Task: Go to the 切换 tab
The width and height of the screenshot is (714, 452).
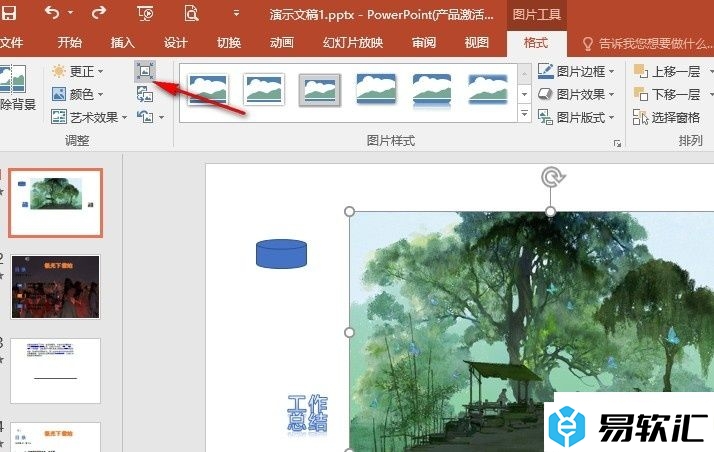Action: coord(229,43)
